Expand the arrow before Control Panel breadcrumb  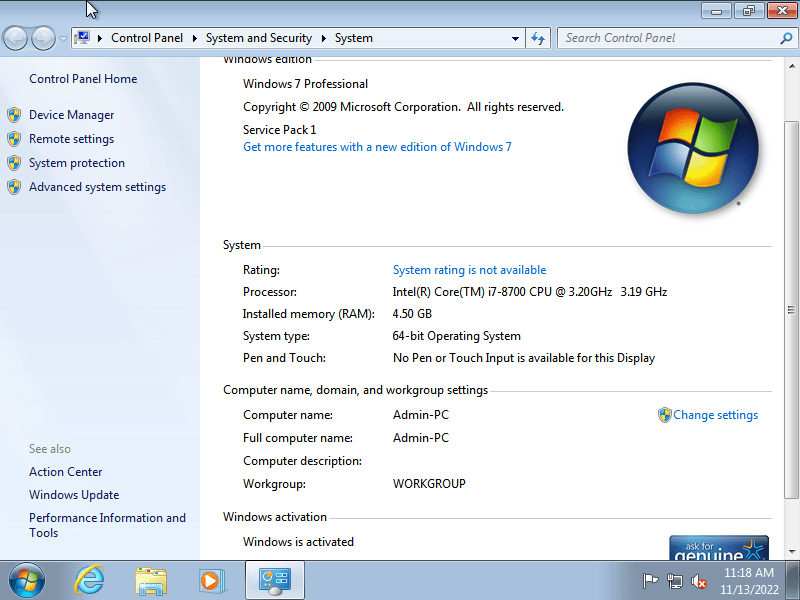(x=100, y=38)
